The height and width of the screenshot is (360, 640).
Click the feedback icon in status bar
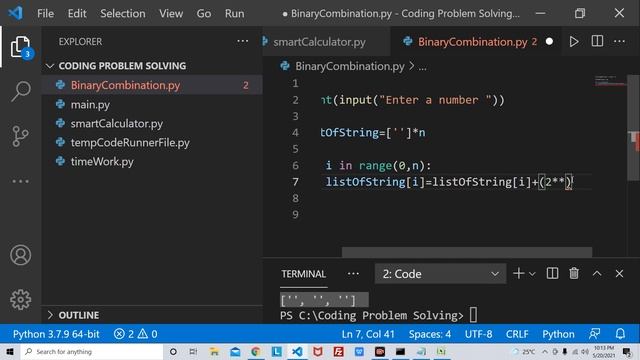[x=594, y=334]
